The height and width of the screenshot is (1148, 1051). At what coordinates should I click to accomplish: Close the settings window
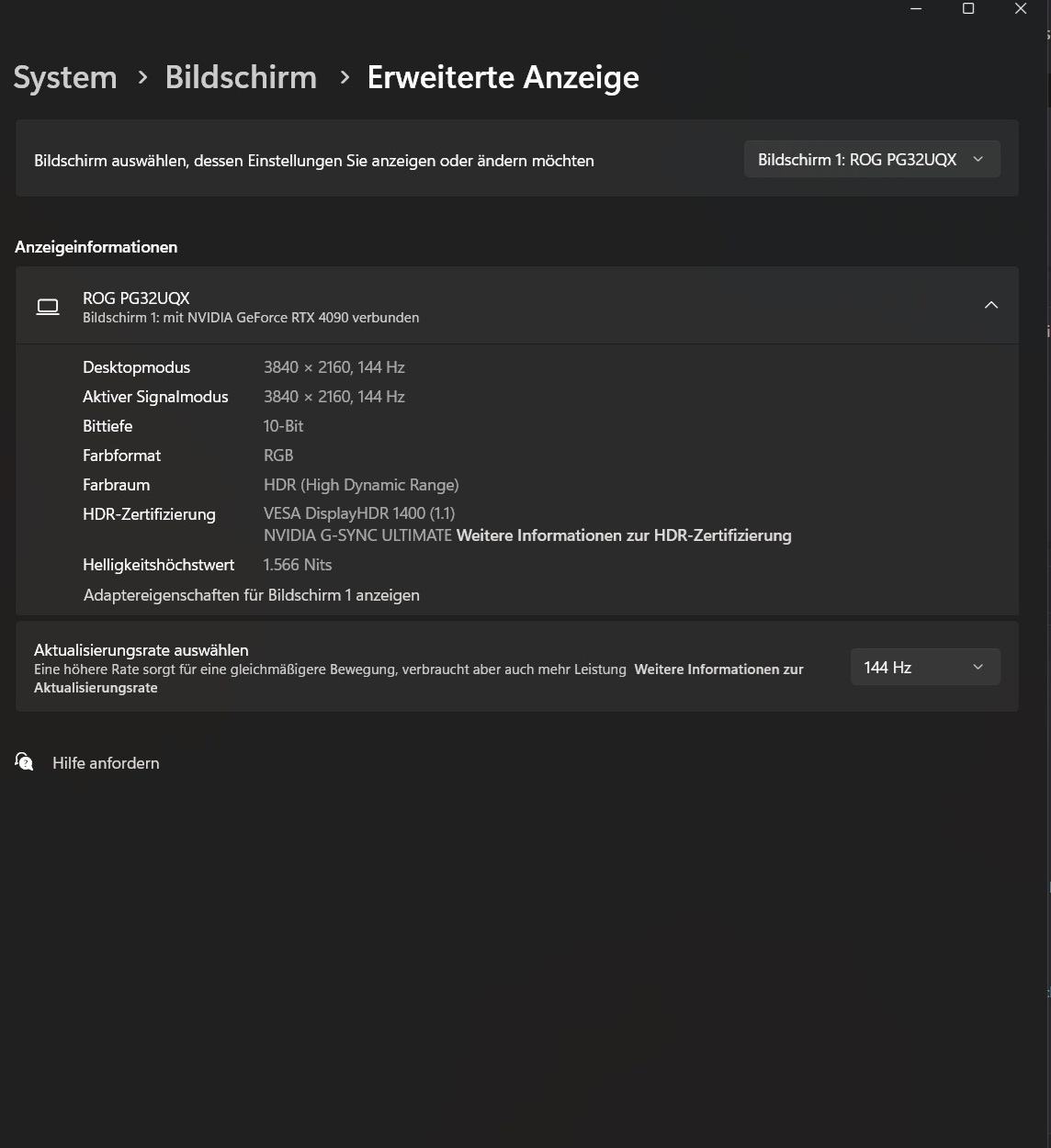[1021, 9]
